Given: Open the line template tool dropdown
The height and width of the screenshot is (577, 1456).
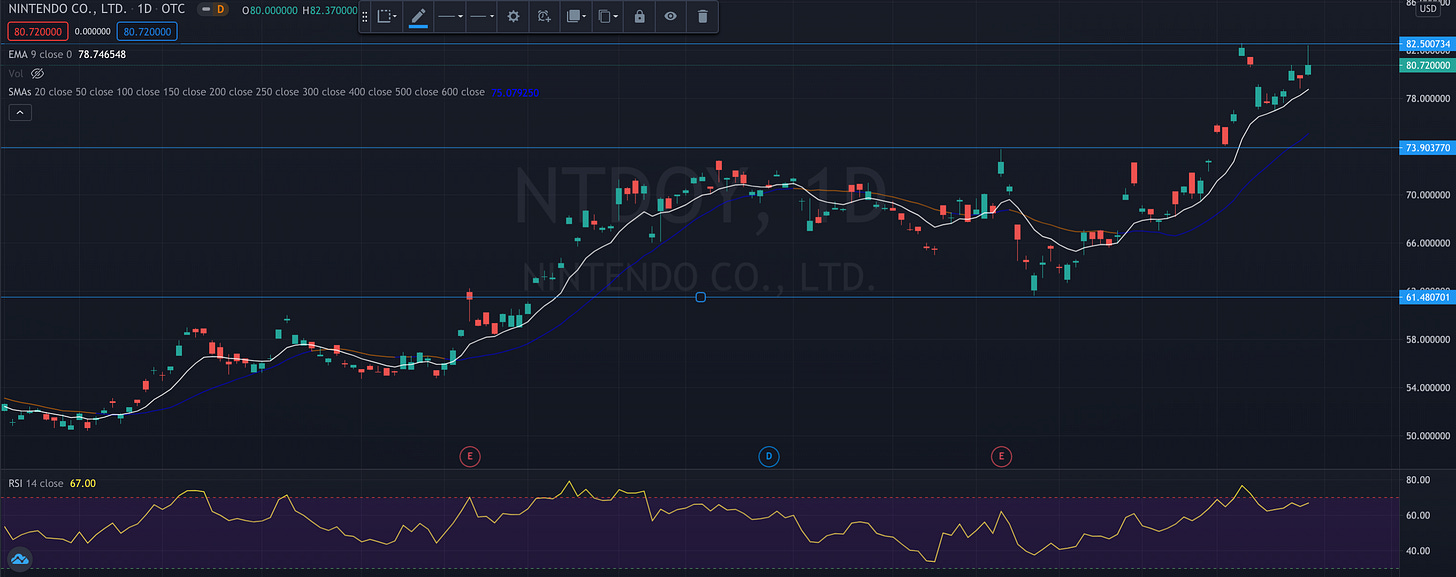Looking at the screenshot, I should coord(387,17).
